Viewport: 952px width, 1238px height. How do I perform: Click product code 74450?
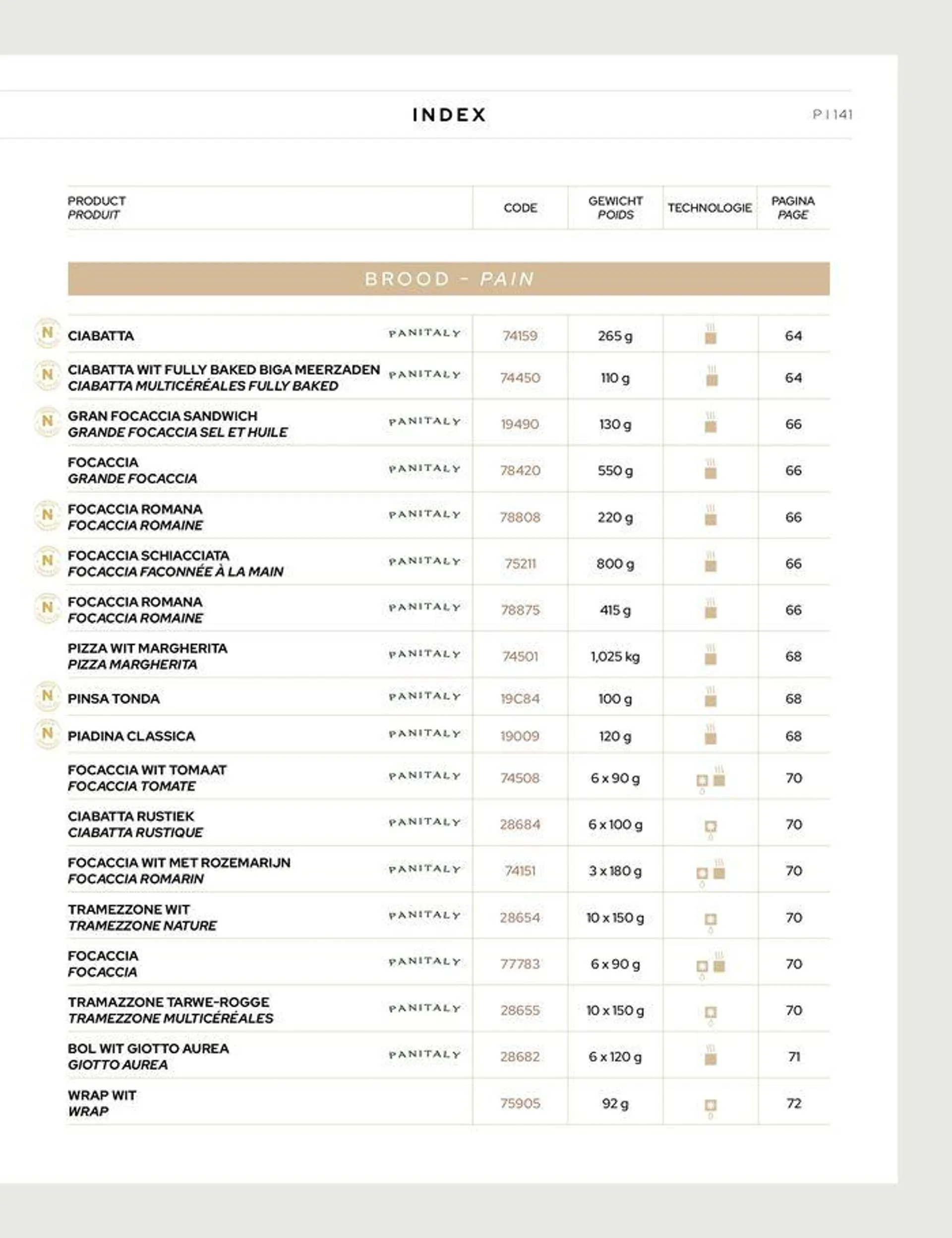pos(520,377)
